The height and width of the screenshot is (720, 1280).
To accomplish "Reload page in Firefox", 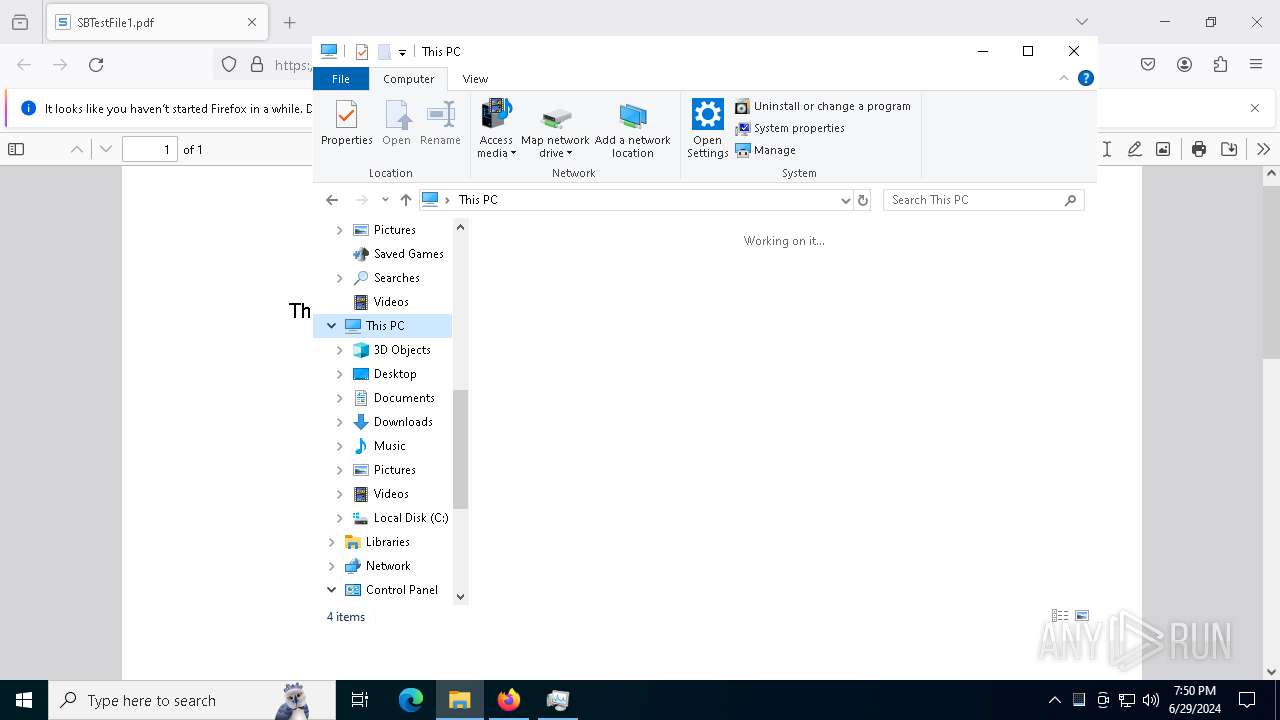I will pos(96,65).
